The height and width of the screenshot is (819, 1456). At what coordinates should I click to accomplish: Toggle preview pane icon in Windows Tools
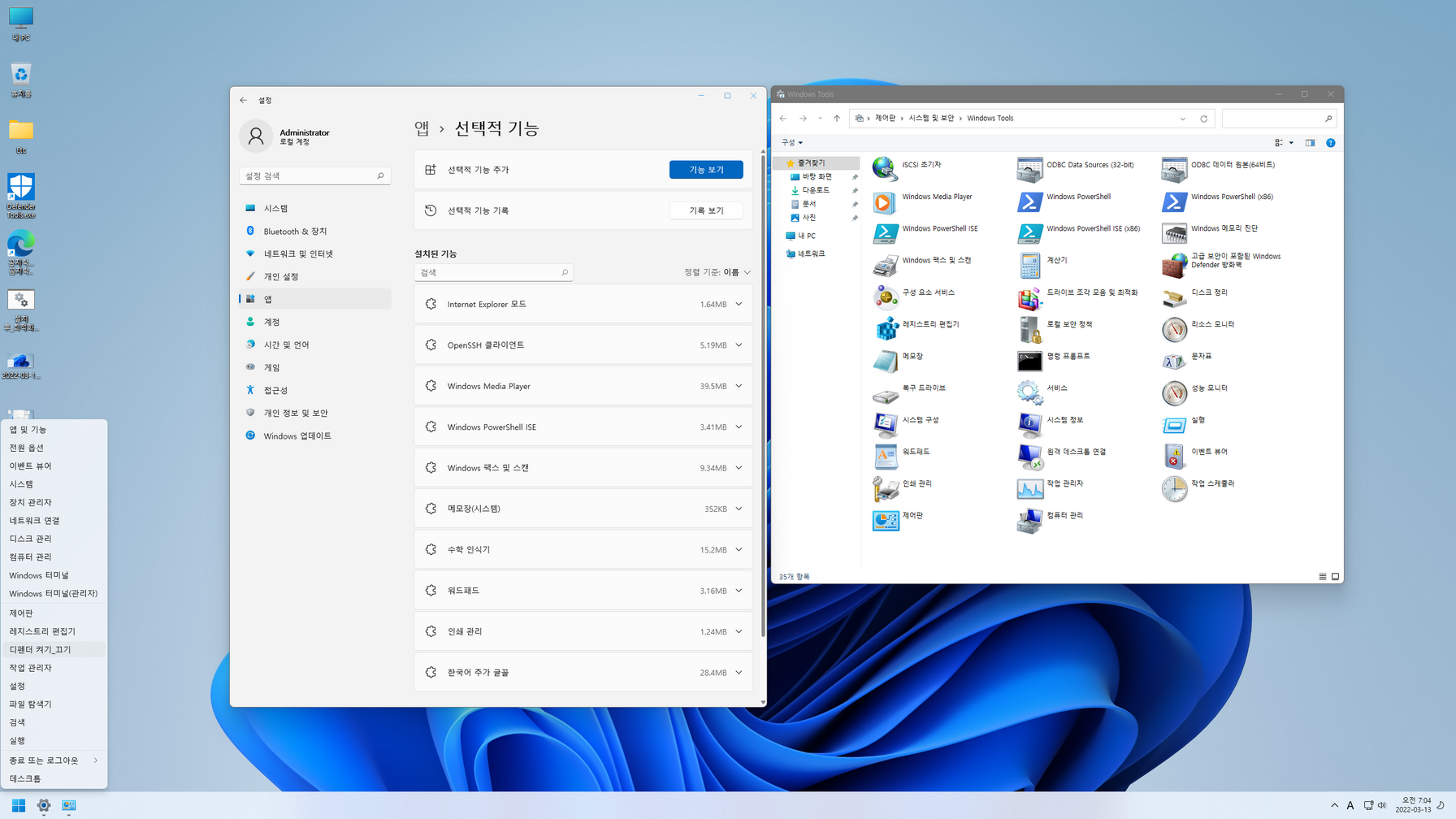[1310, 143]
